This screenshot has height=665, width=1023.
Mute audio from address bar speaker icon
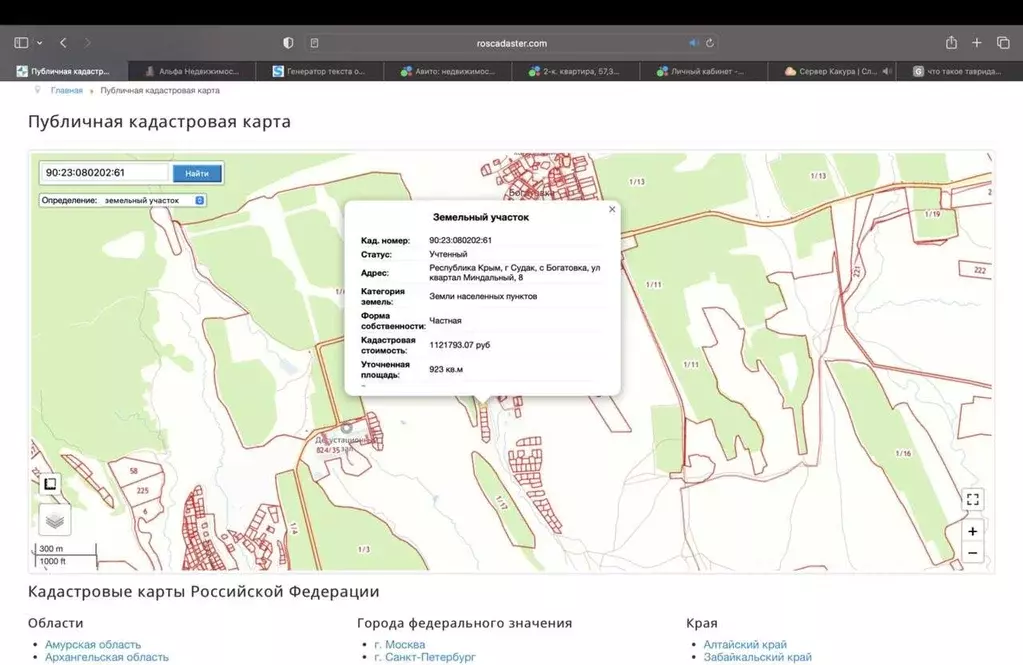[693, 43]
